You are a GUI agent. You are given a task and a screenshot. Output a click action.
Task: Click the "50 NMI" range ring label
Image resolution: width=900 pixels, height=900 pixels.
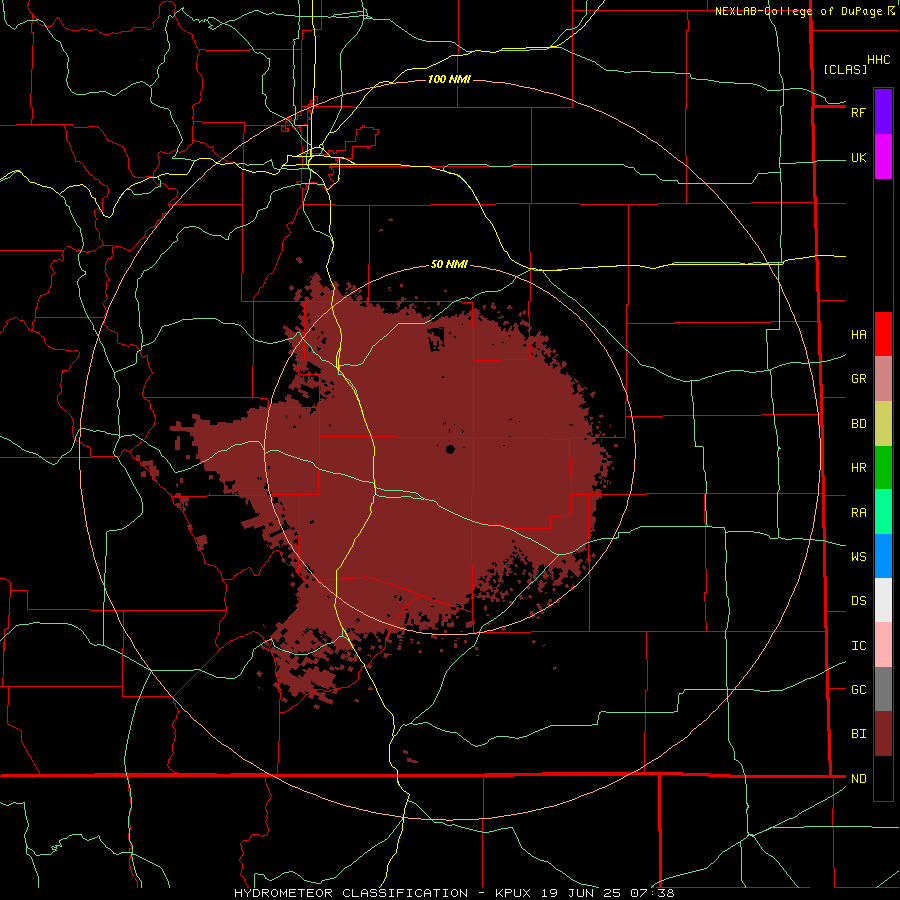(x=449, y=265)
